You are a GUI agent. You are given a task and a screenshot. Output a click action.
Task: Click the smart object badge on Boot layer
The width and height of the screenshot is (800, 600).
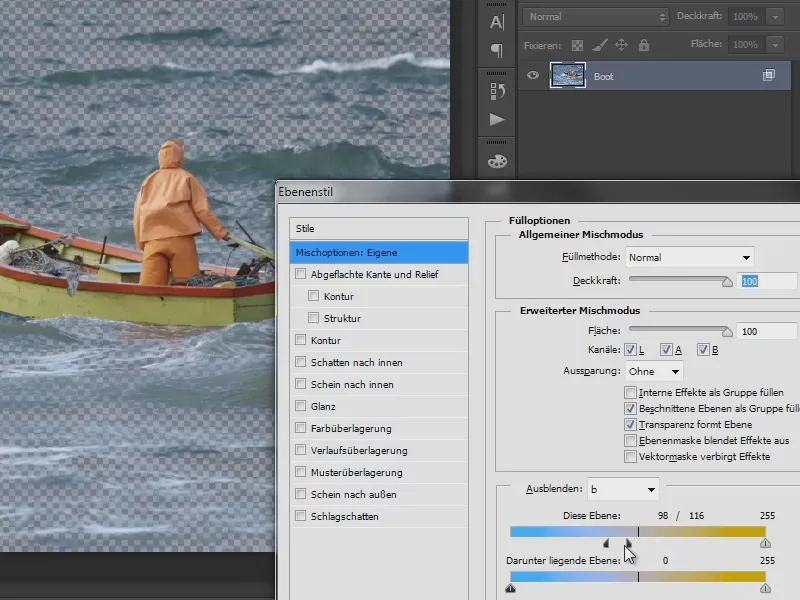[768, 76]
